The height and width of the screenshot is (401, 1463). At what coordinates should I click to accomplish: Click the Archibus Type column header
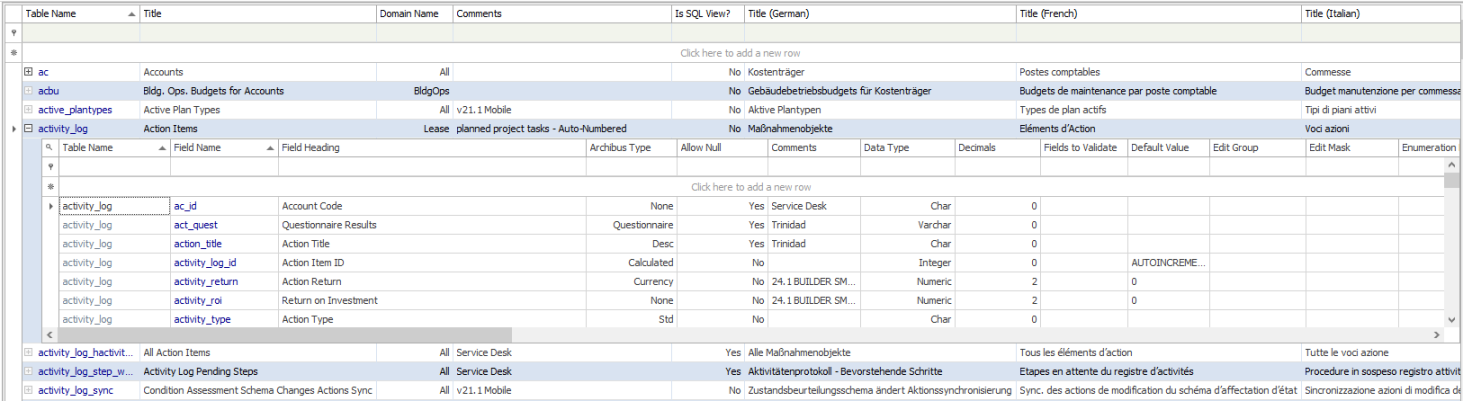coord(631,148)
